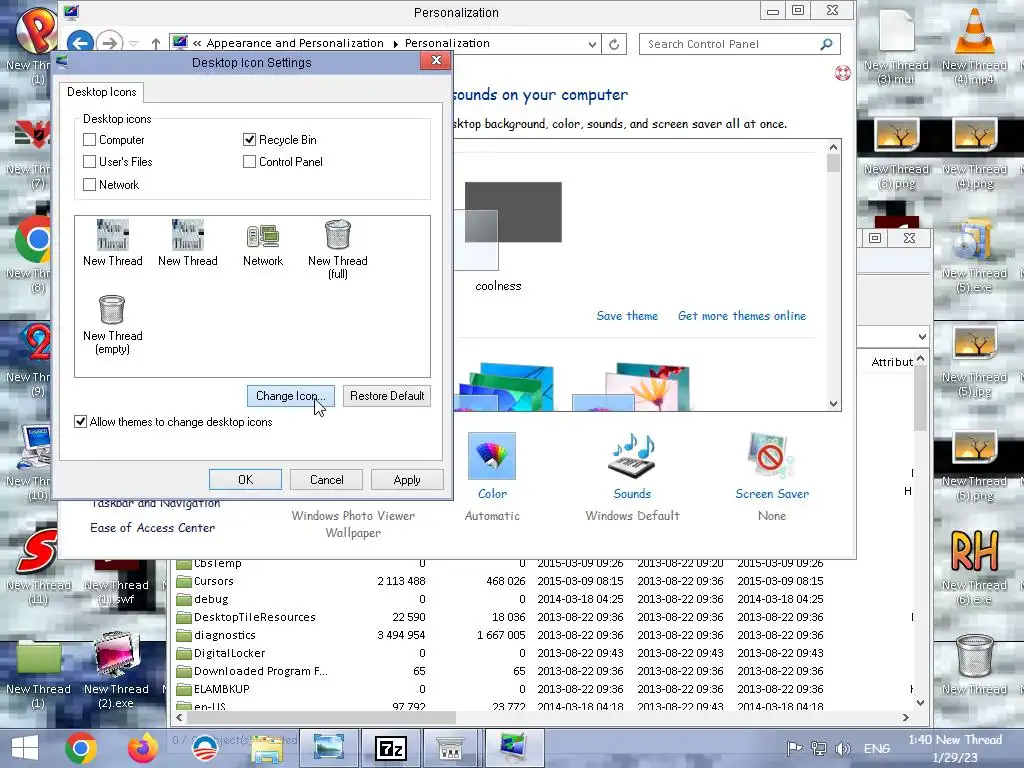Click the forward arrow in the Personalization window
The width and height of the screenshot is (1024, 768).
(x=109, y=44)
